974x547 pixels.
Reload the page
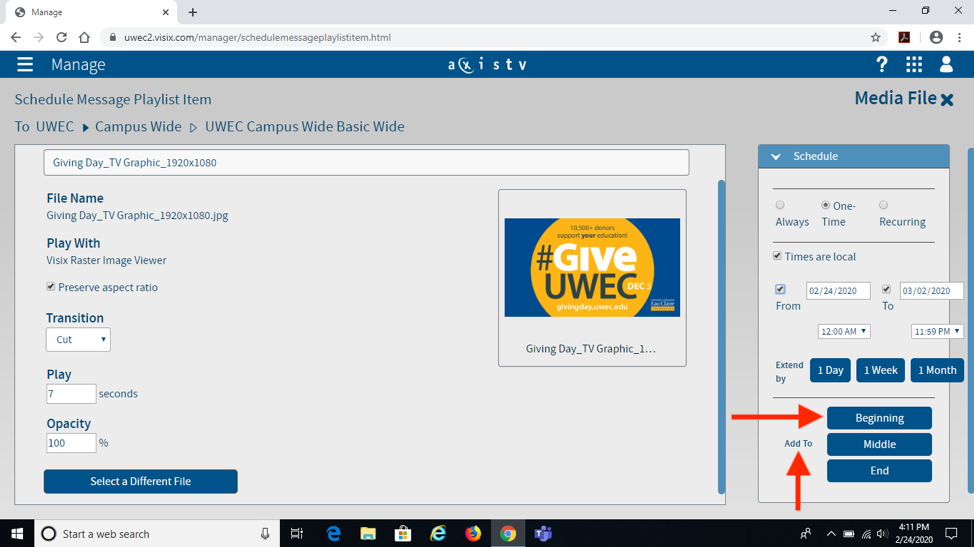pyautogui.click(x=61, y=37)
